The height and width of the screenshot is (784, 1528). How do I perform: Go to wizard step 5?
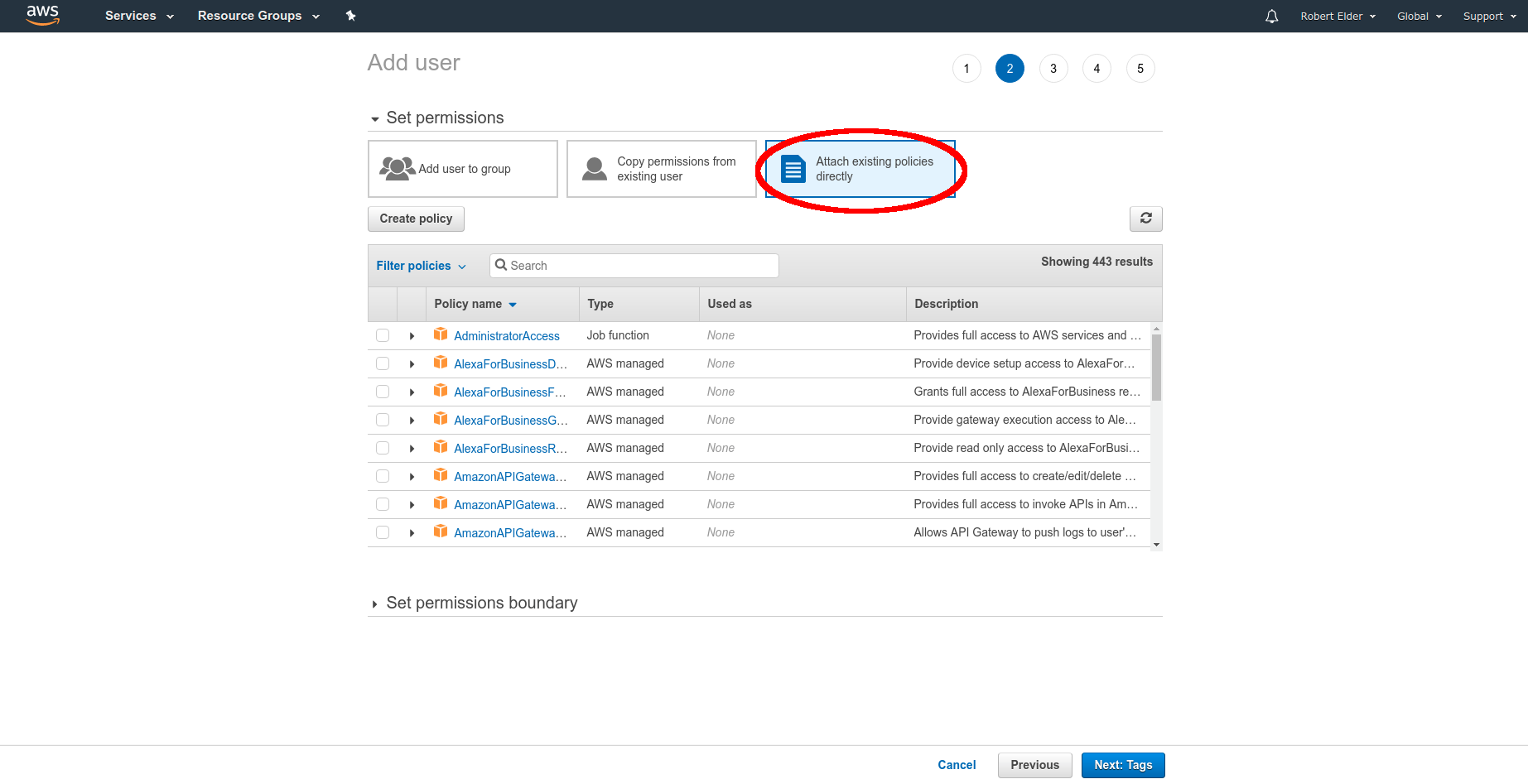1140,69
